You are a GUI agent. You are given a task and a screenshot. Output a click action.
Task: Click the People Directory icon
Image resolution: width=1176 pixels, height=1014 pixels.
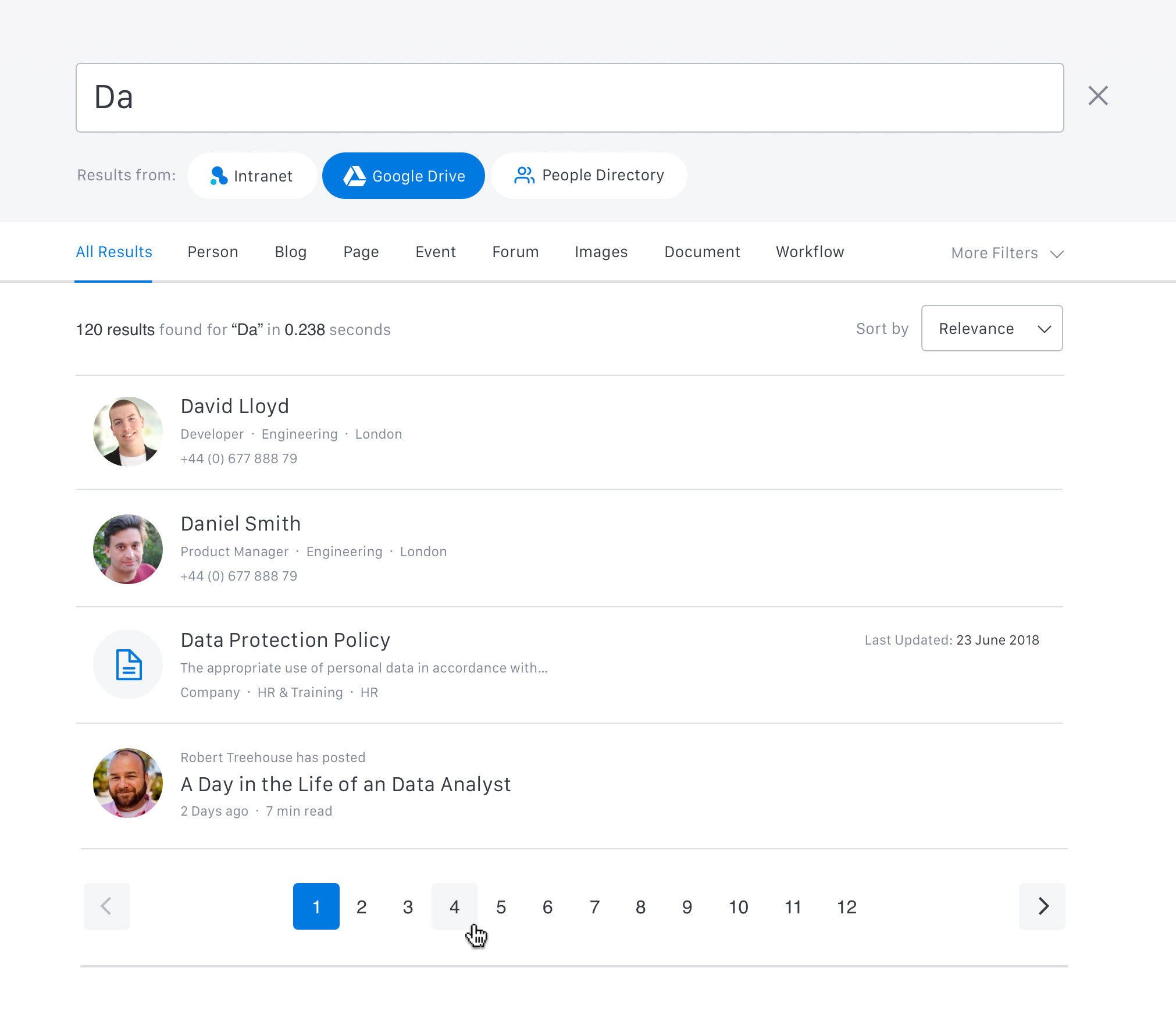tap(523, 175)
